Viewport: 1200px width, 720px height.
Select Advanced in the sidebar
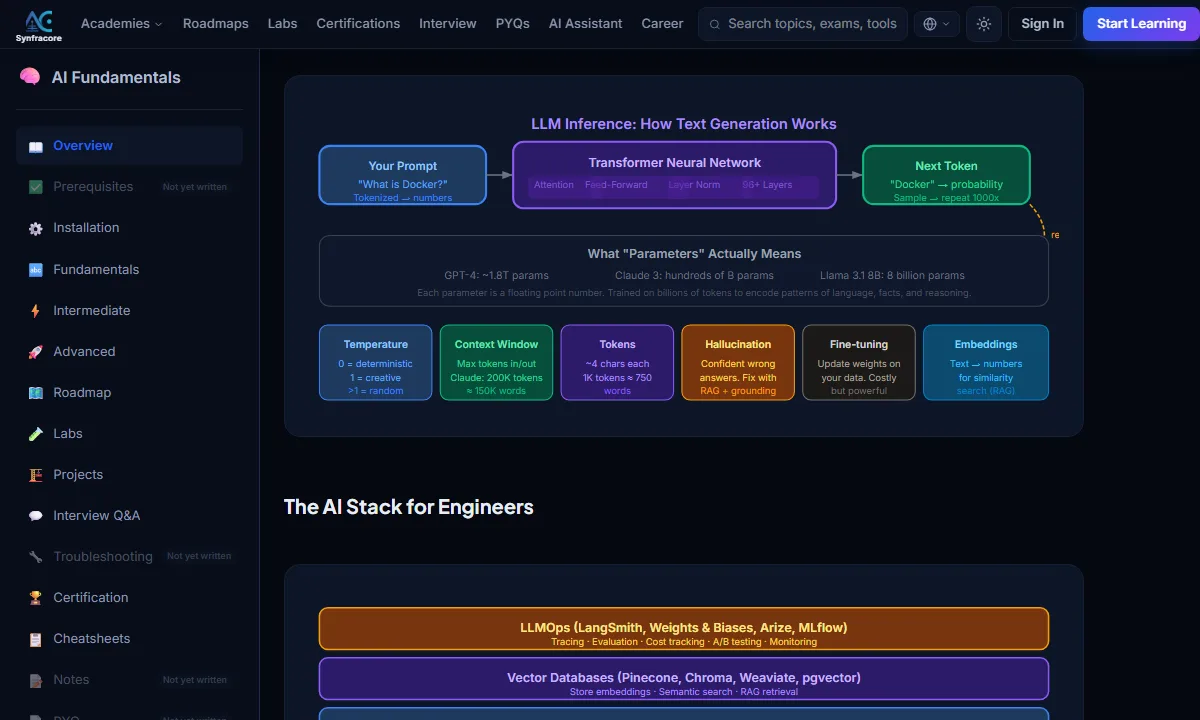pos(129,352)
